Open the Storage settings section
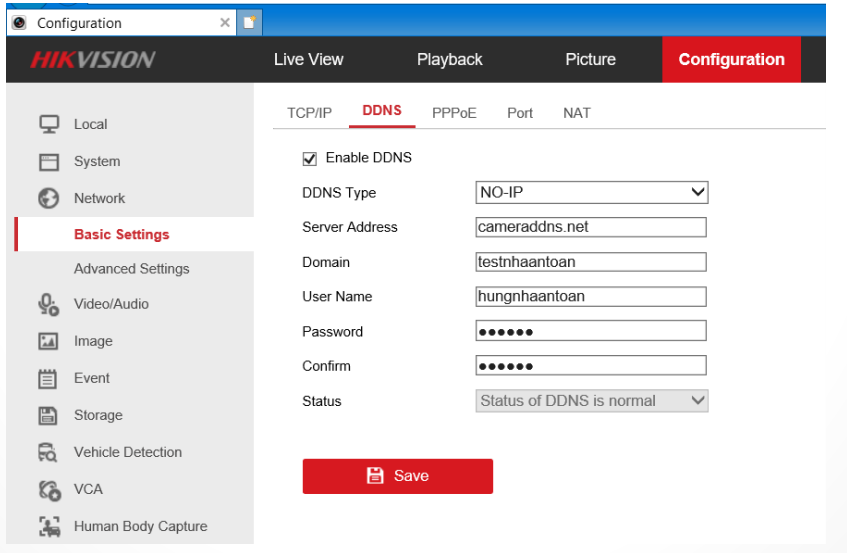This screenshot has height=553, width=847. [x=98, y=415]
